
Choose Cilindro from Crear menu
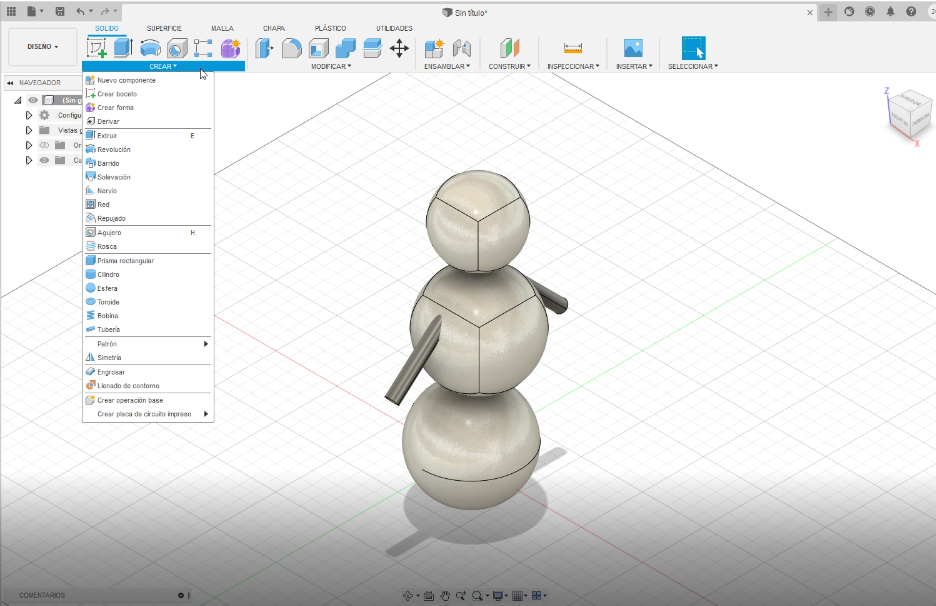pos(147,275)
